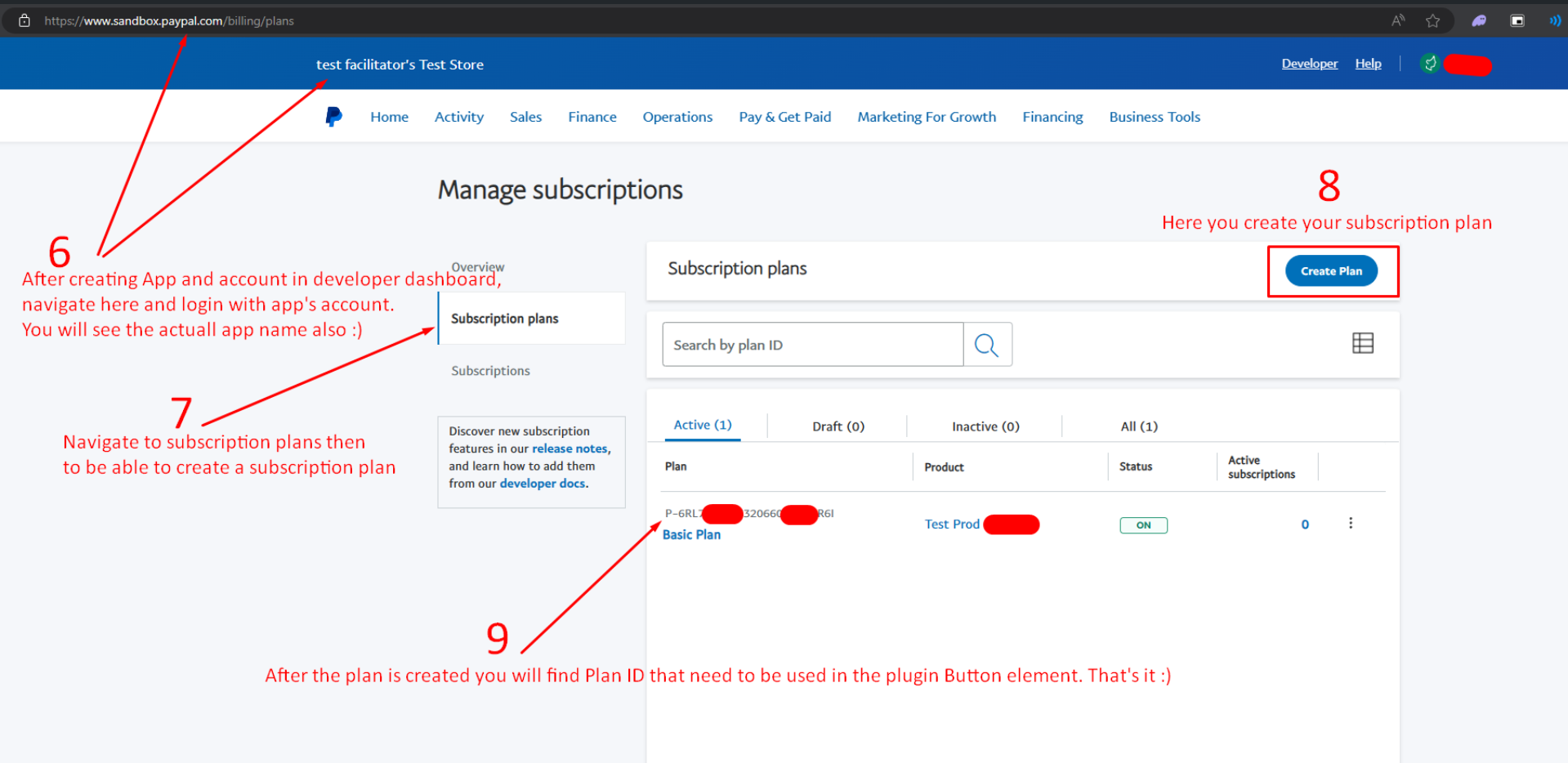1568x763 pixels.
Task: Activate the Read Aloud icon in the address bar
Action: pos(1398,21)
